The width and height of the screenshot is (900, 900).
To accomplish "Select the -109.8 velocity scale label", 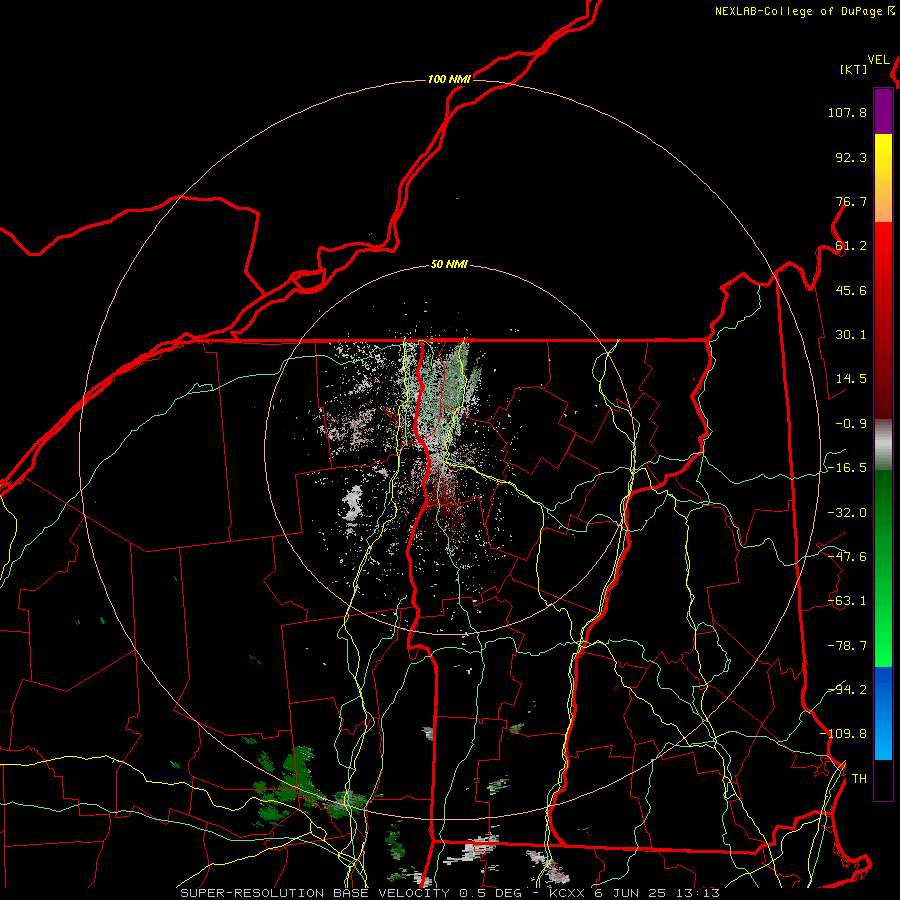I will point(843,734).
